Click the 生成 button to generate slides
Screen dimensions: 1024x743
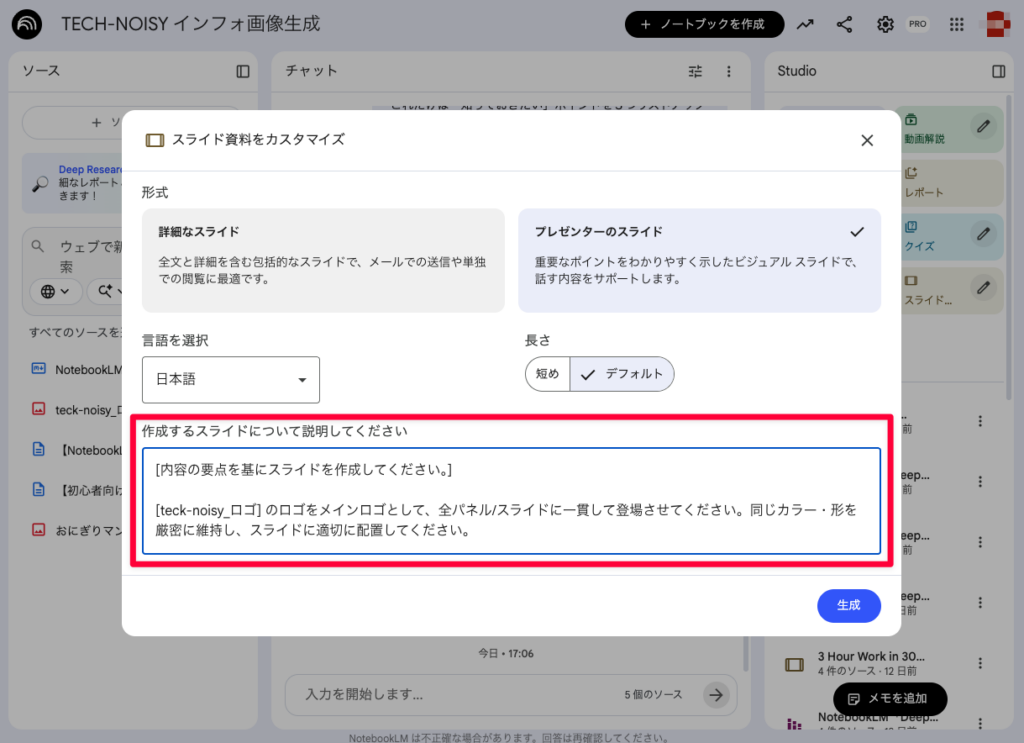(x=849, y=605)
